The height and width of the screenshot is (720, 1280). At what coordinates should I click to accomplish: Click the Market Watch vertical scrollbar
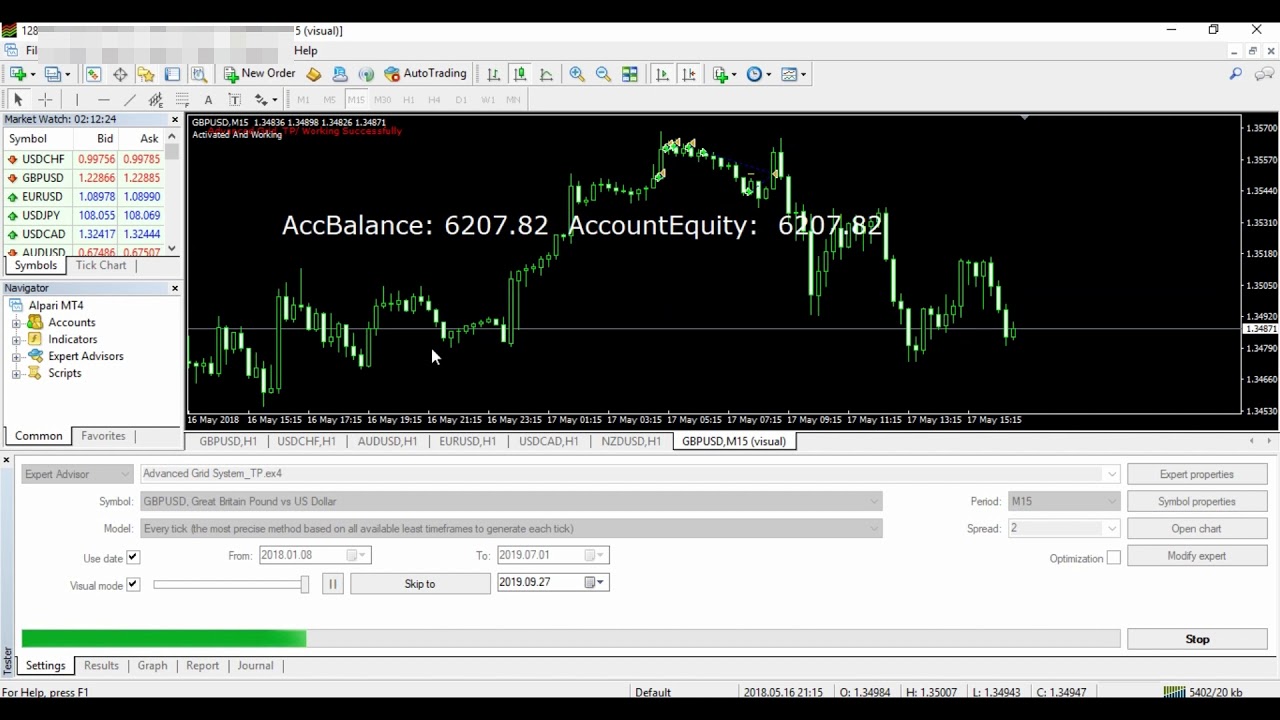[x=173, y=193]
